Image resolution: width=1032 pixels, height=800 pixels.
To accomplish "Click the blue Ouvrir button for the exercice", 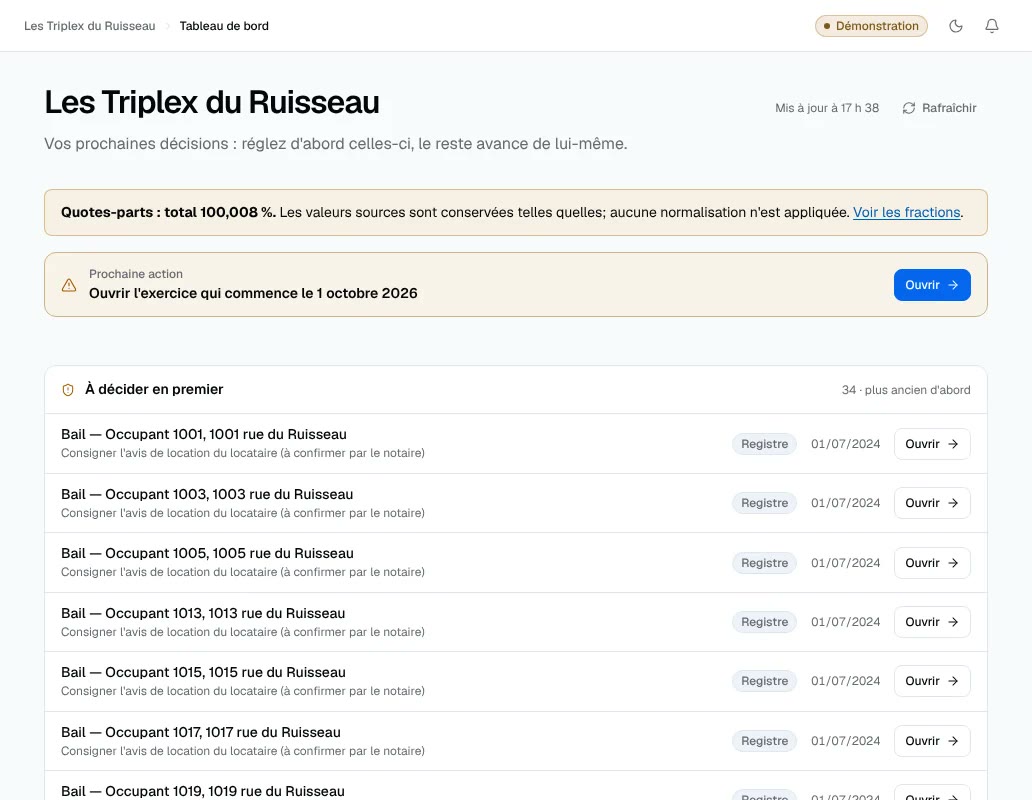I will (x=932, y=285).
